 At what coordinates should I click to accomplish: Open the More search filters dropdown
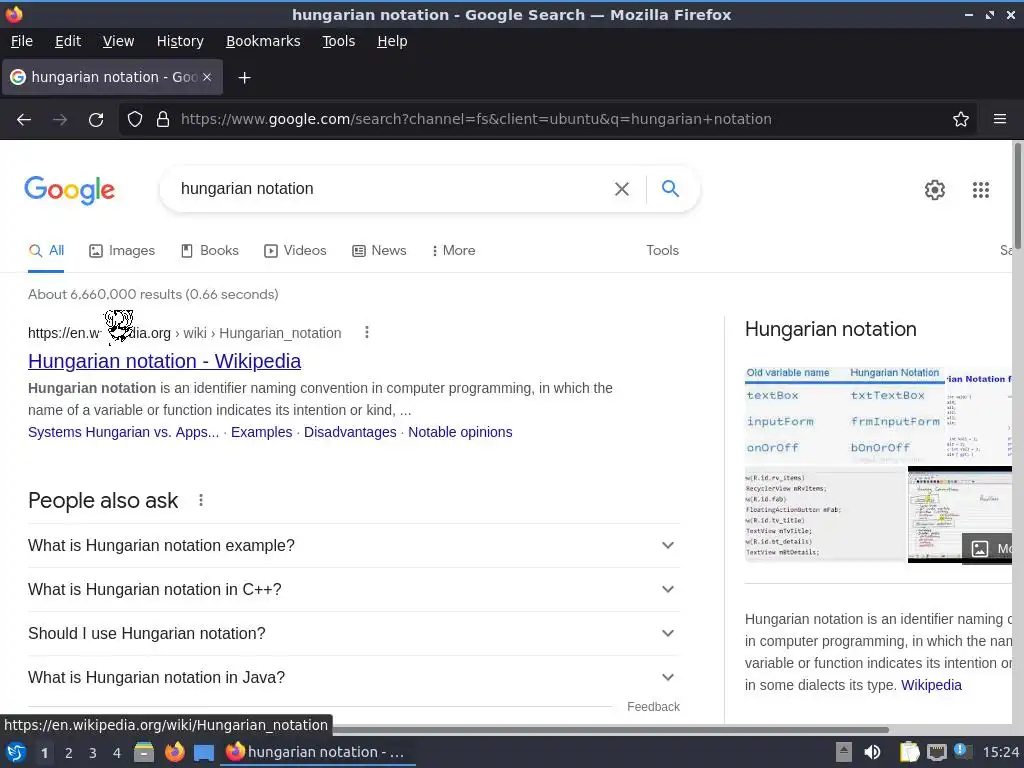point(453,251)
